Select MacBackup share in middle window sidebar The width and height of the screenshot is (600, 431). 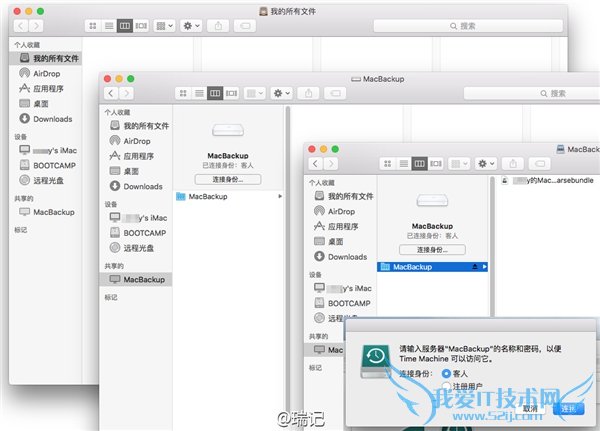[x=136, y=279]
